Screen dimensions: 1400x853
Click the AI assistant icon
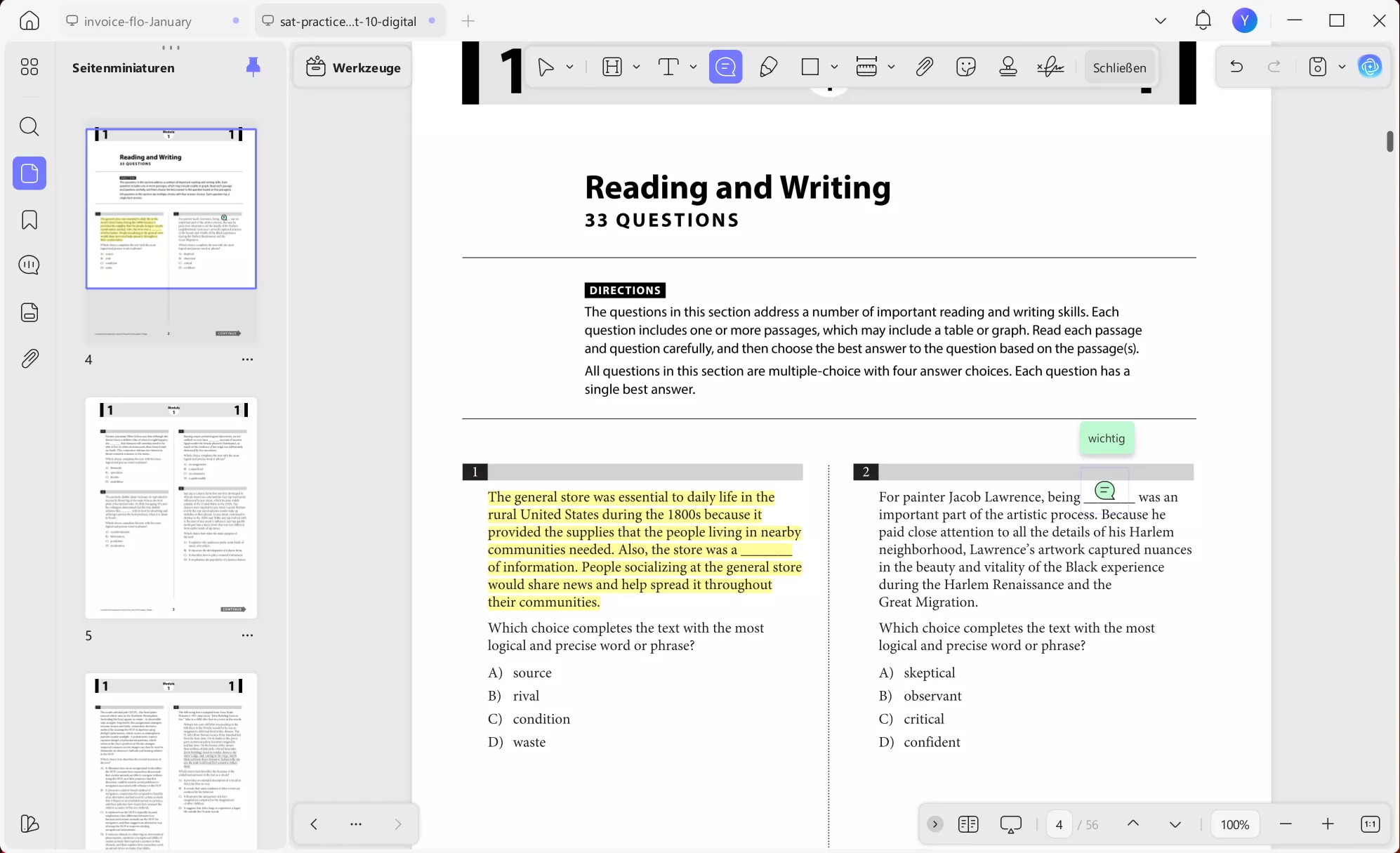pos(1370,67)
